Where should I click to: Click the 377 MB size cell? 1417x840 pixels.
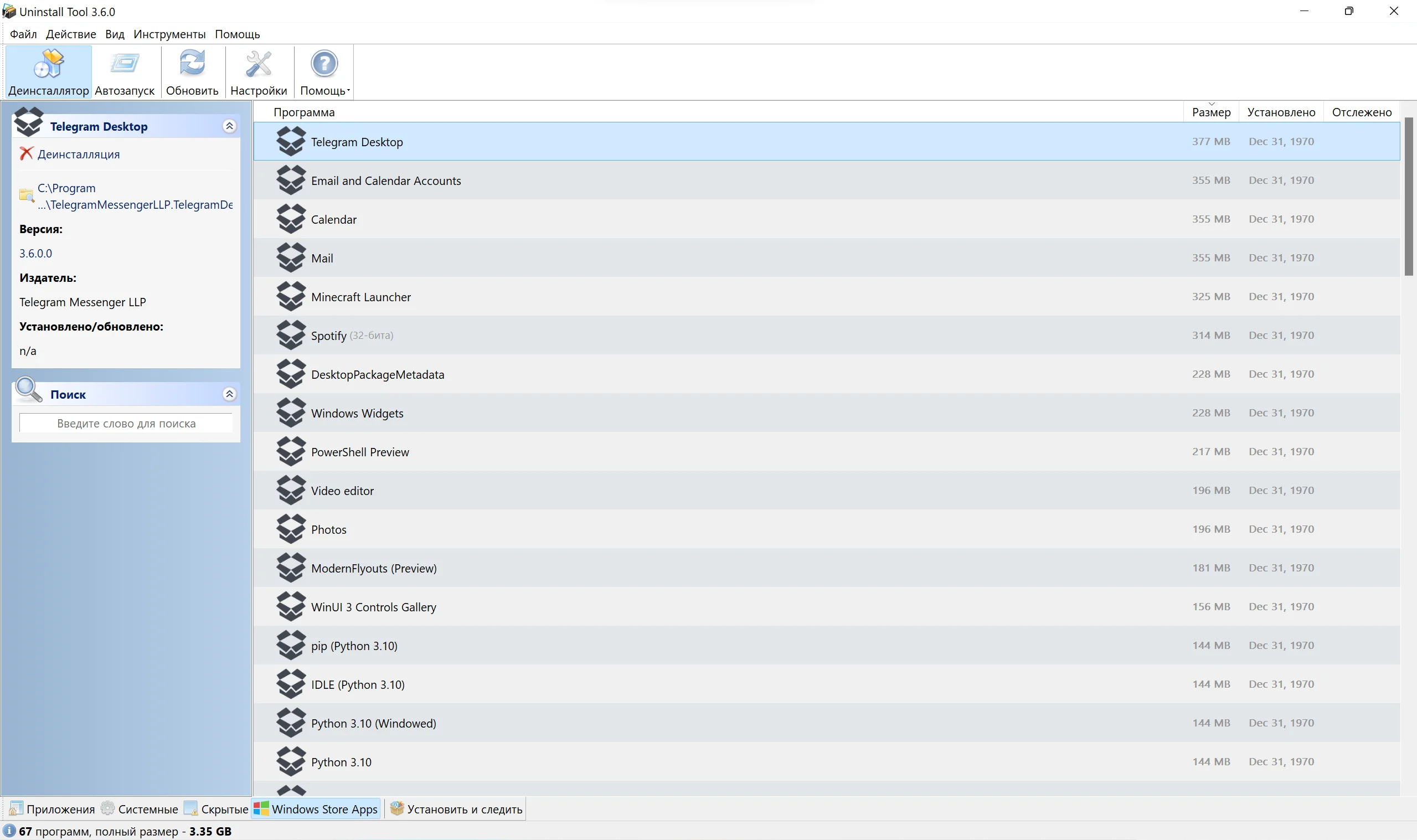click(1210, 141)
